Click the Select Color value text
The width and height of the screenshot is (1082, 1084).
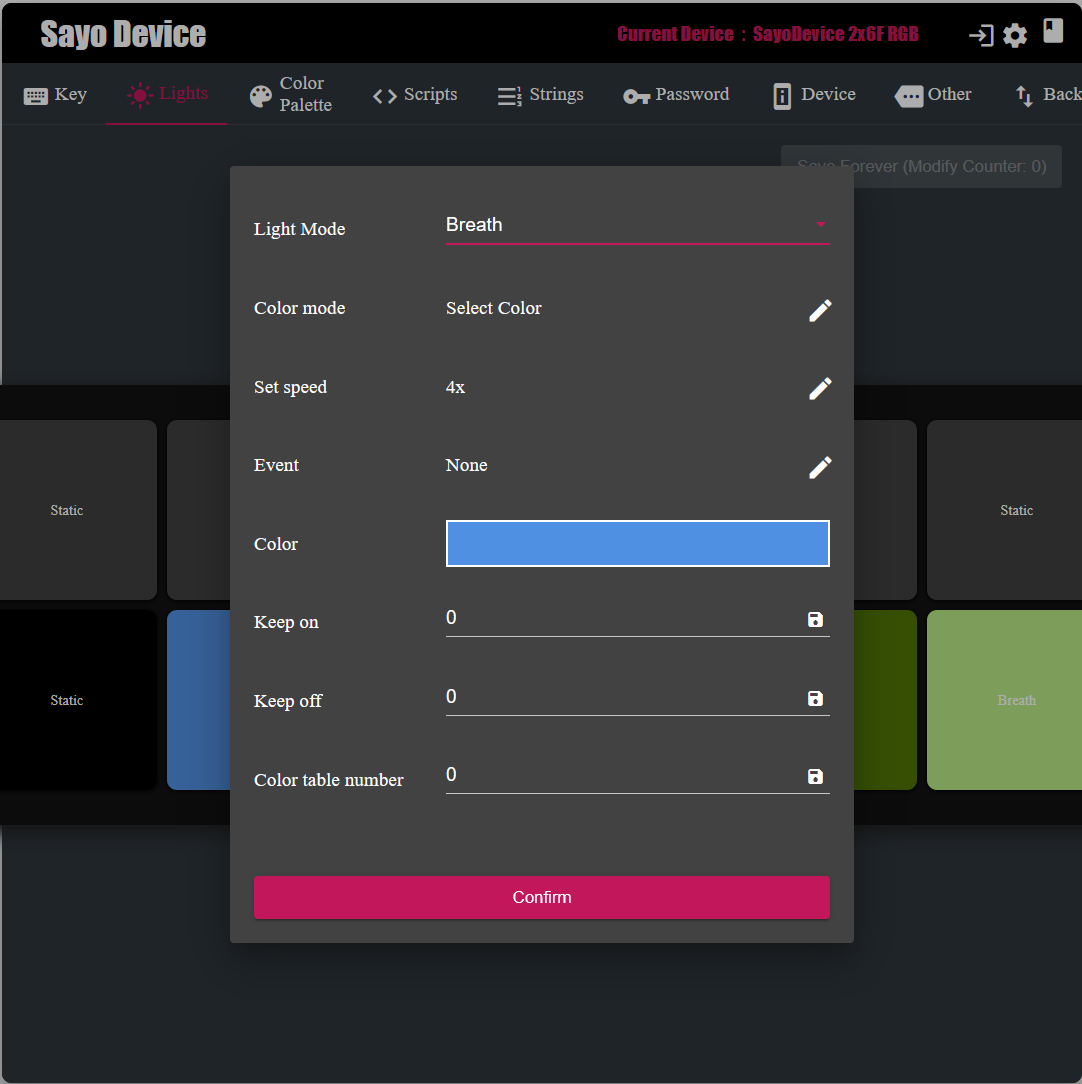(x=494, y=308)
